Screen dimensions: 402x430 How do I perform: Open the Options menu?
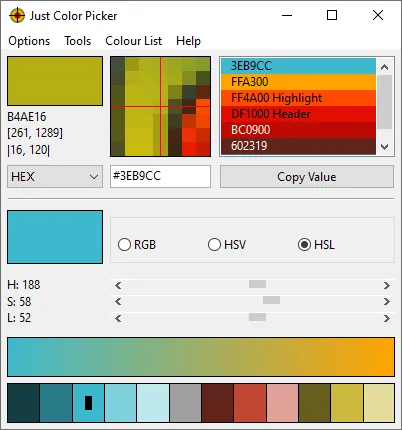pyautogui.click(x=29, y=41)
